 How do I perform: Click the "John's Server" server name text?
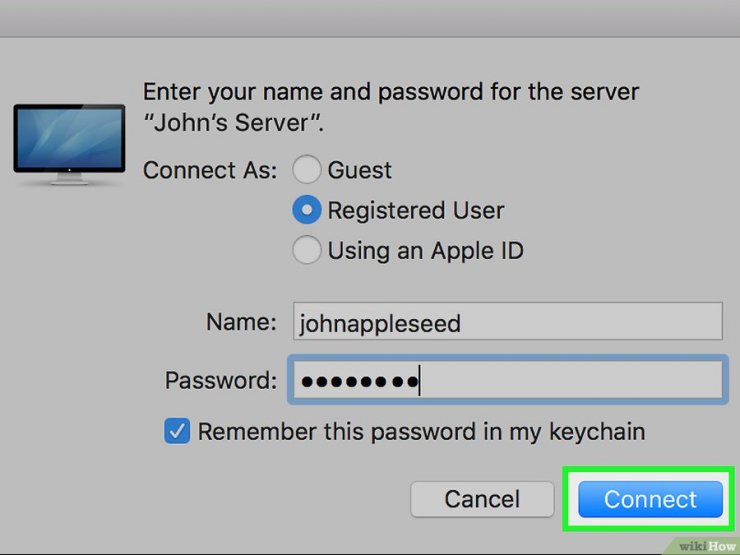pos(234,123)
